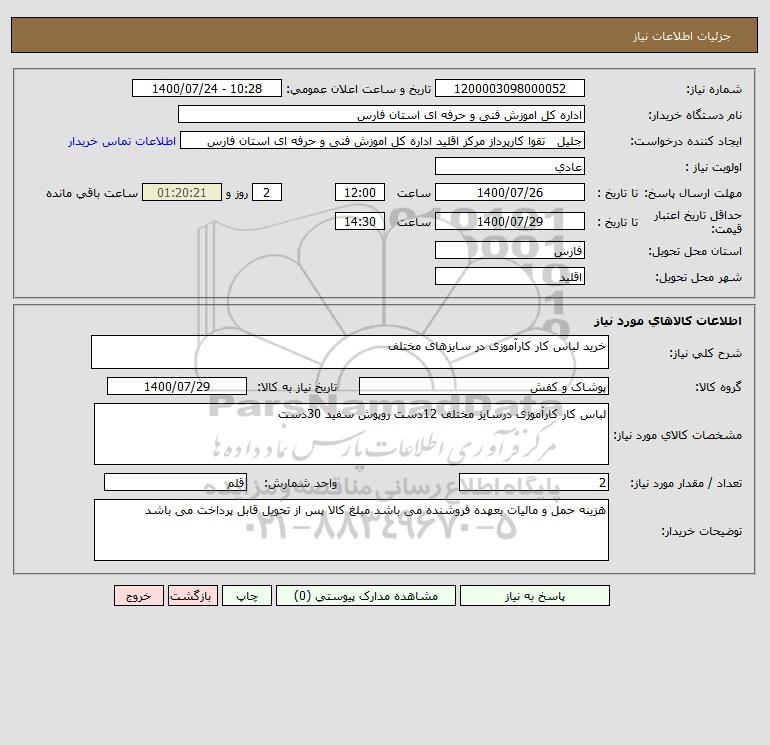Click the شرح کلی نیاز label
770x745 pixels.
[x=706, y=353]
